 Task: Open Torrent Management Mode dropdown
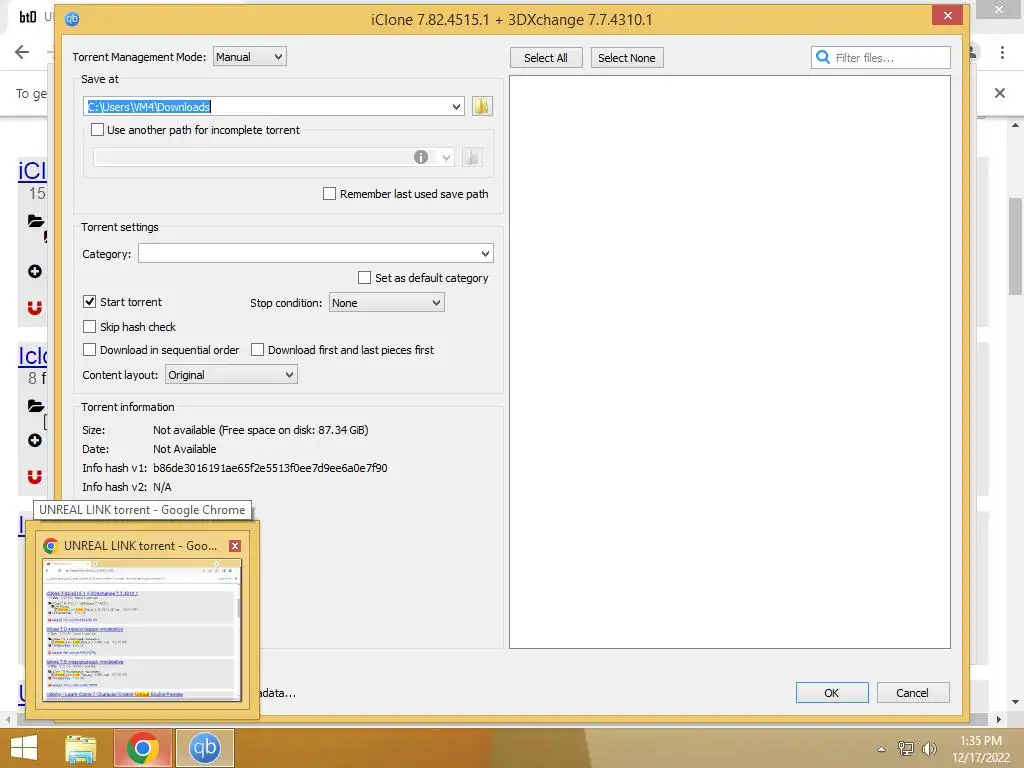click(x=249, y=57)
